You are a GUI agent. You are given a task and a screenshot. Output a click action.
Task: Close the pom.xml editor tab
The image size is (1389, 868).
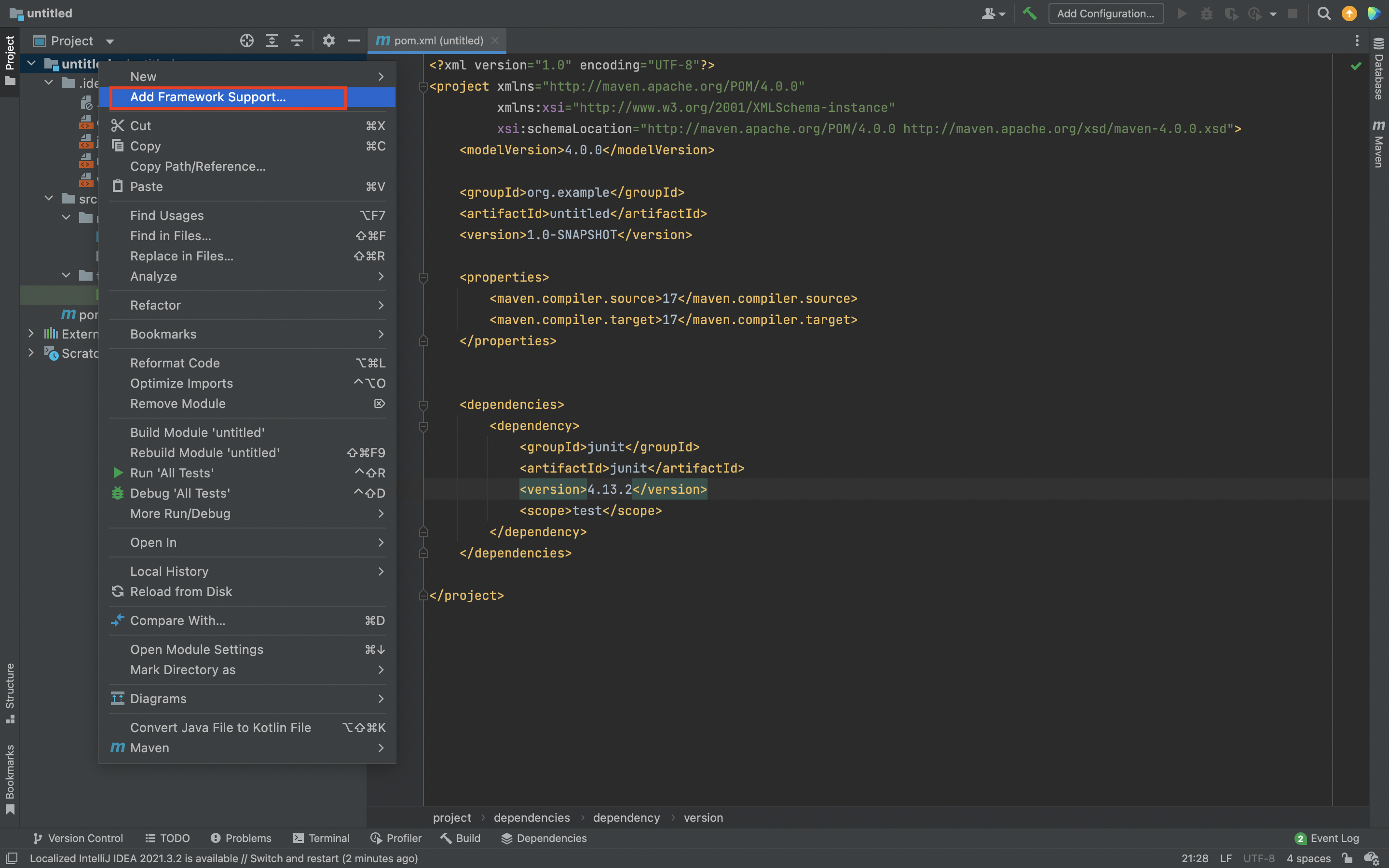[x=495, y=41]
